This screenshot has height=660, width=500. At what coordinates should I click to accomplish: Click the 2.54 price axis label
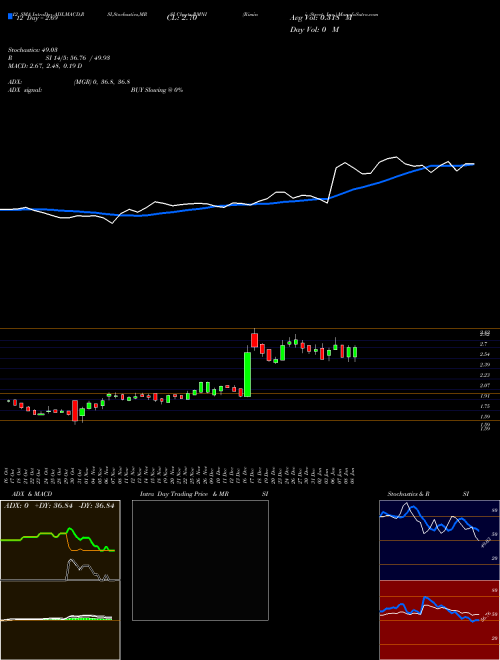point(484,354)
